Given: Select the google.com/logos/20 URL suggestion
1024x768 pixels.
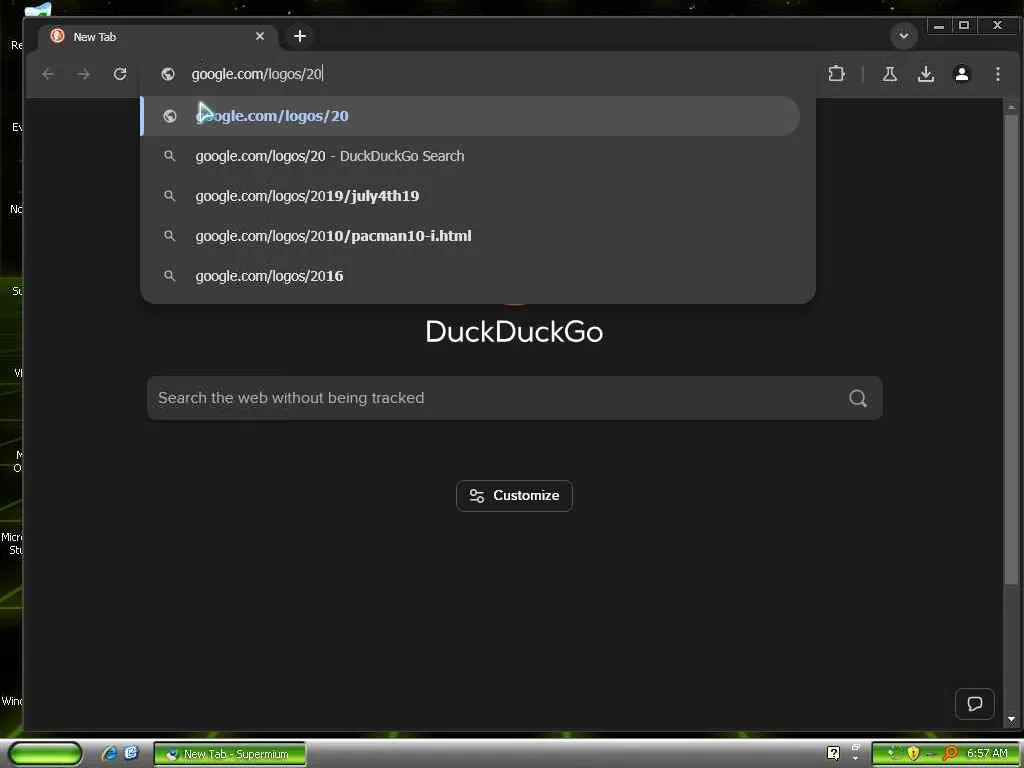Looking at the screenshot, I should tap(471, 116).
